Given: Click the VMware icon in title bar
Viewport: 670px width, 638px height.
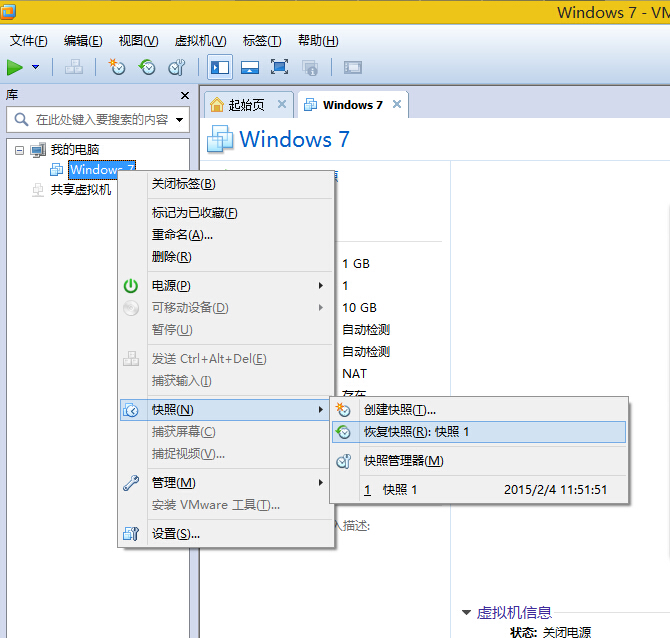Looking at the screenshot, I should pos(8,11).
